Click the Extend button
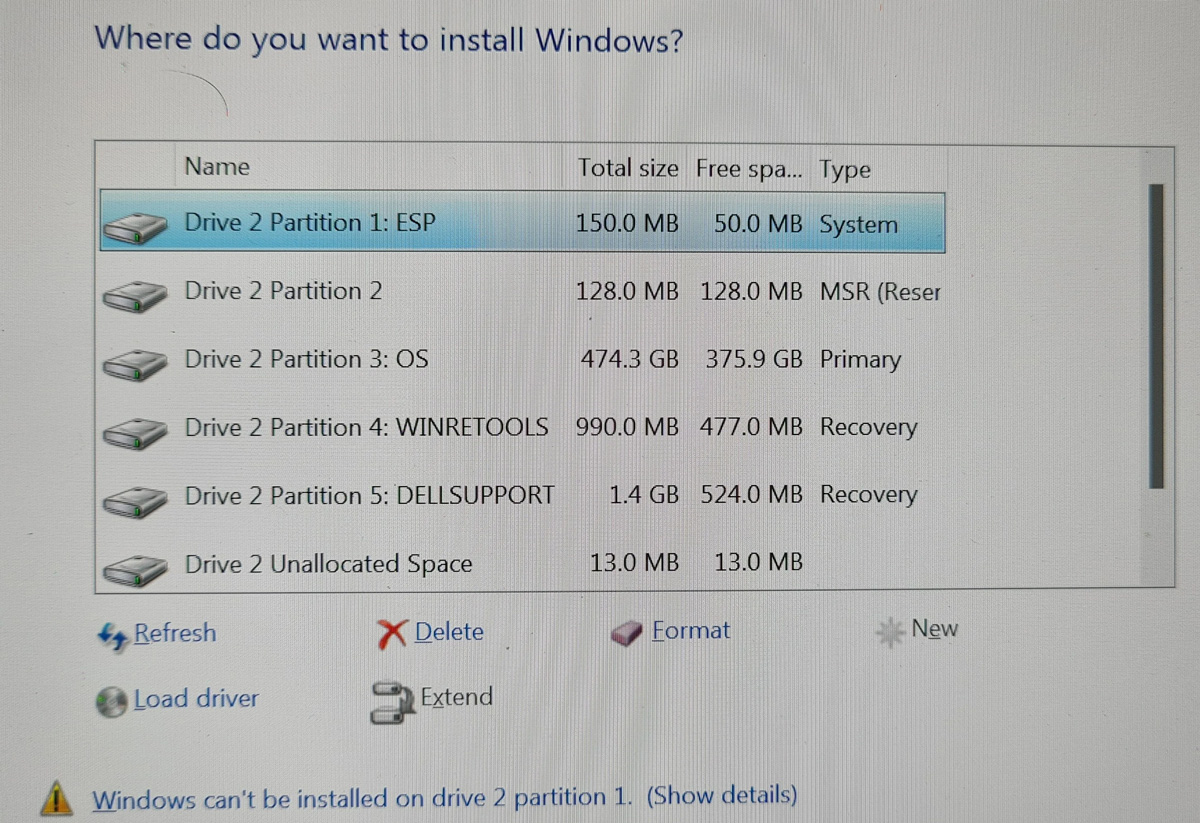1200x823 pixels. (457, 697)
